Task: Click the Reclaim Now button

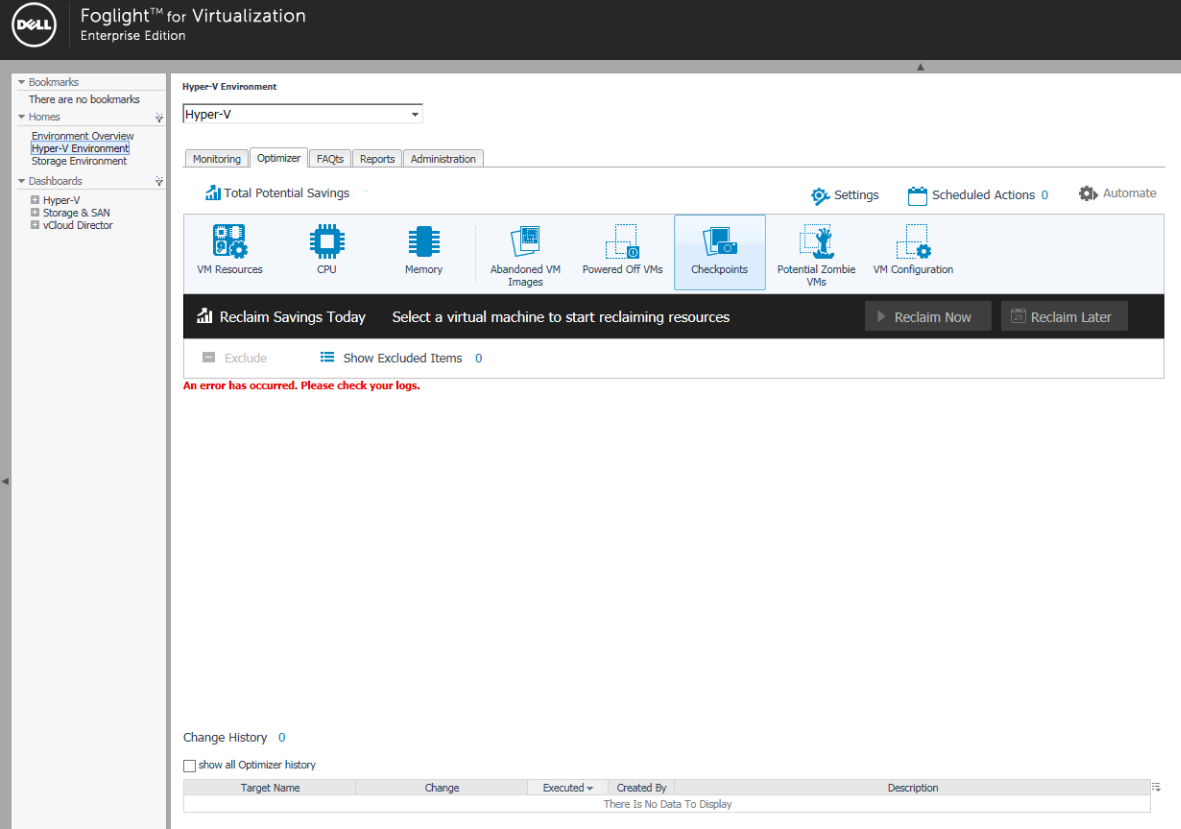Action: click(x=927, y=317)
